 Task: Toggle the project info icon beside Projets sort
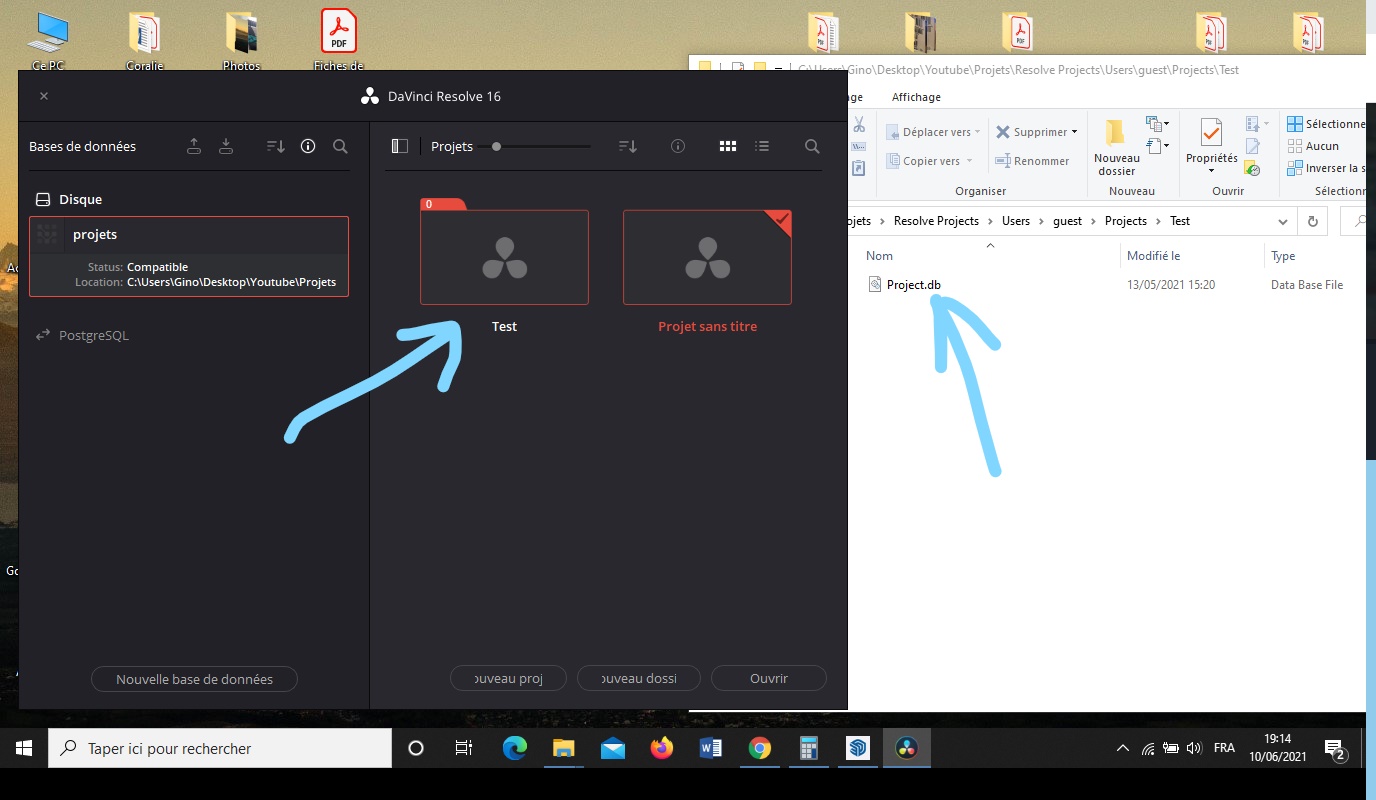pyautogui.click(x=678, y=146)
